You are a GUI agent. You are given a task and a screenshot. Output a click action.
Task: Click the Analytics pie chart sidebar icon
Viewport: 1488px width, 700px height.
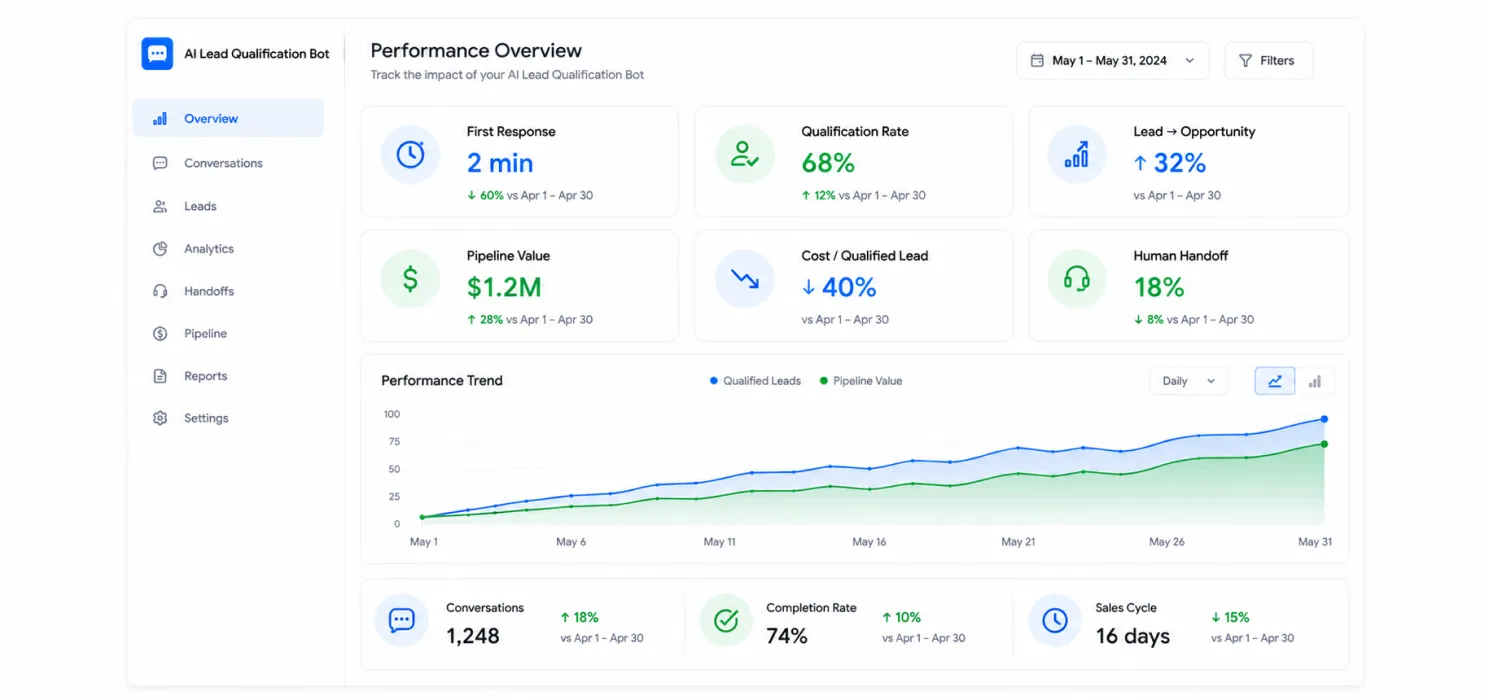coord(160,249)
